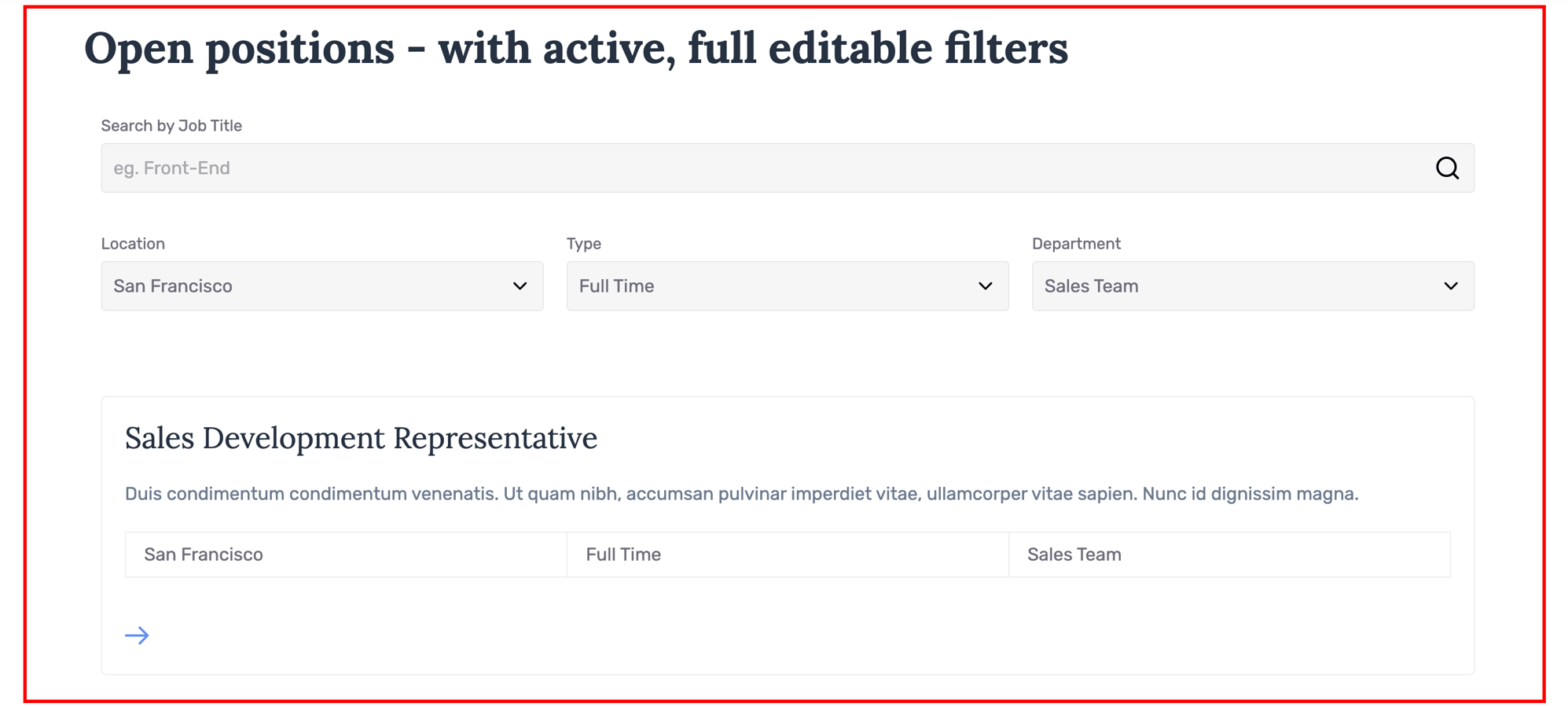
Task: Click the magnifying glass search icon
Action: 1447,168
